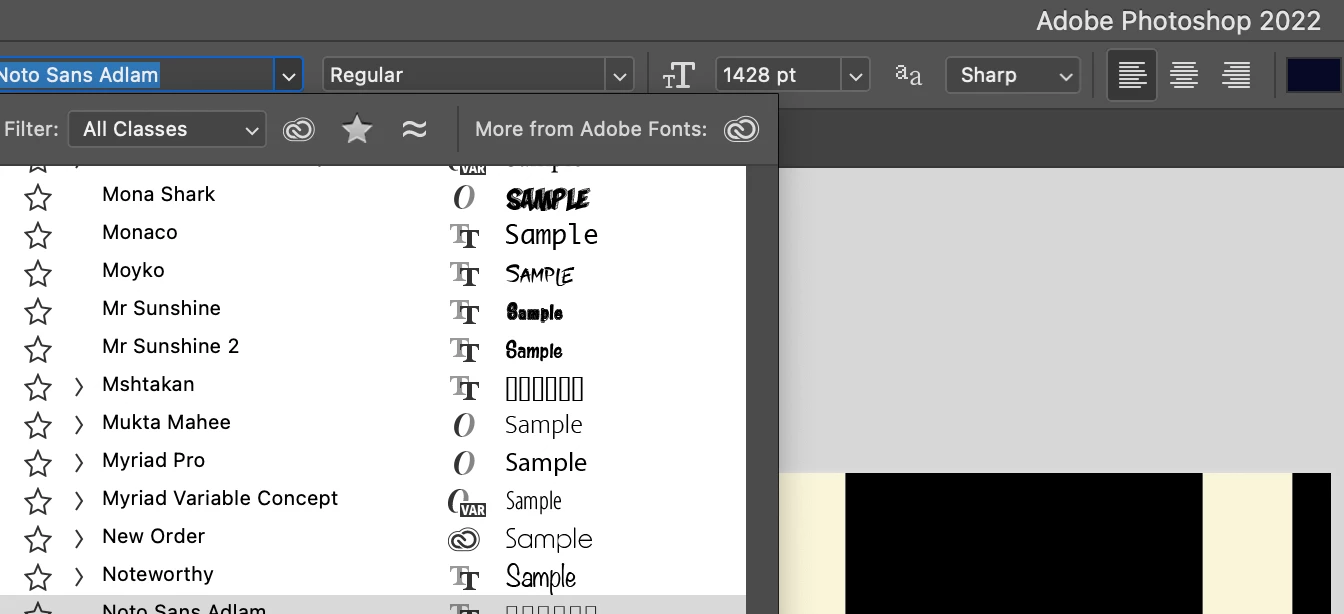Click the Noteworthy sample preview

tap(541, 577)
